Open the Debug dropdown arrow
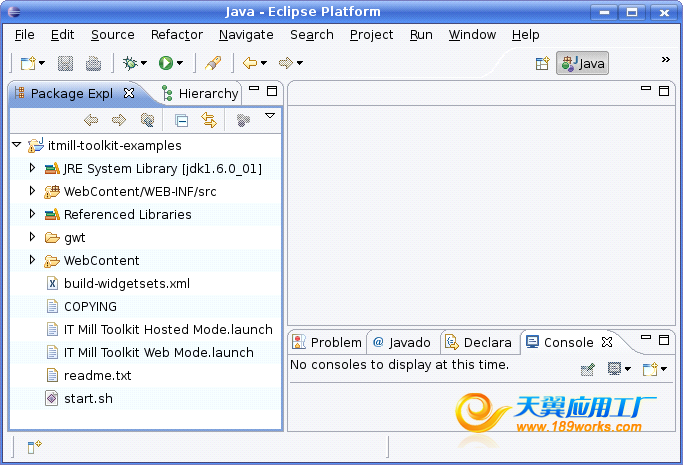This screenshot has width=684, height=466. tap(144, 63)
